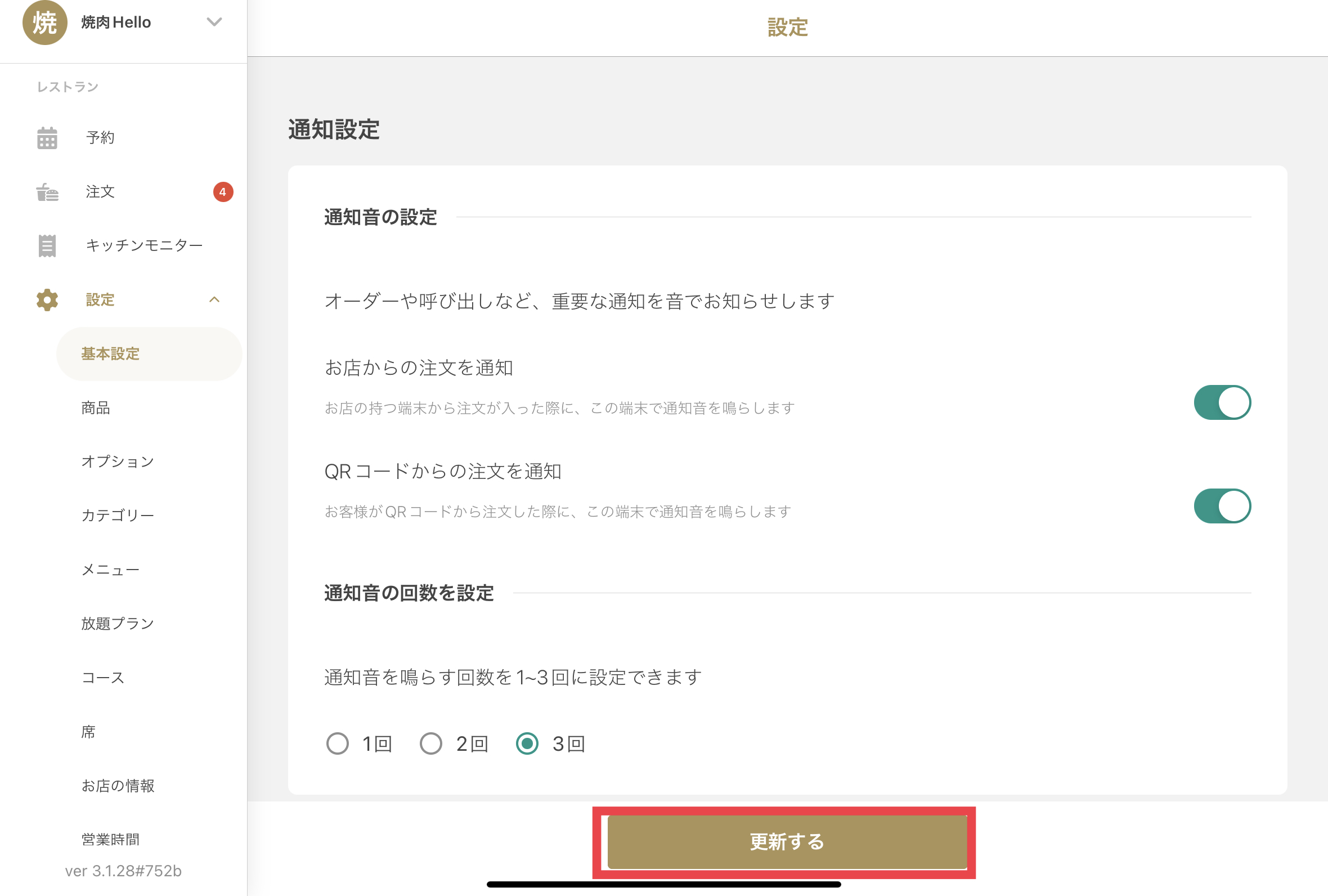Select the 2回 radio button
This screenshot has height=896, width=1328.
click(430, 743)
